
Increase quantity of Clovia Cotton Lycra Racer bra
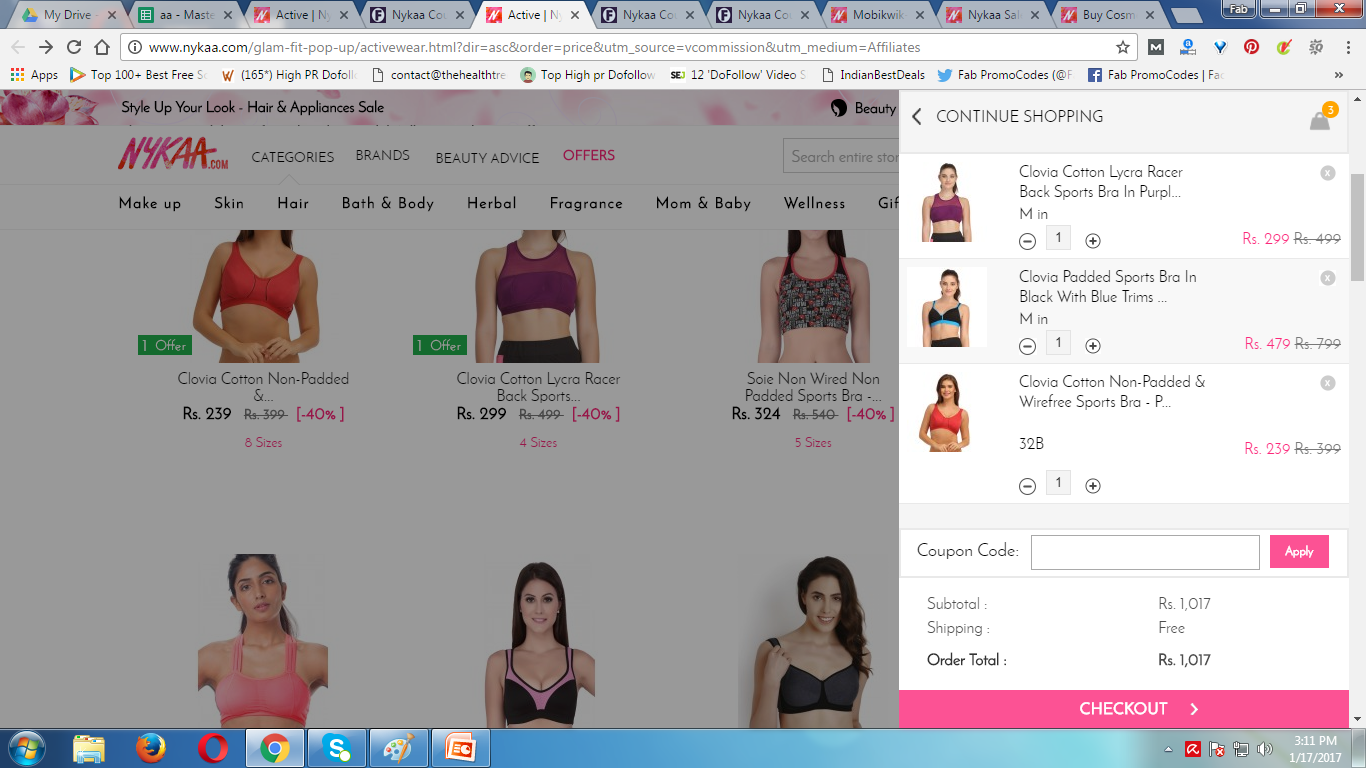(x=1093, y=241)
